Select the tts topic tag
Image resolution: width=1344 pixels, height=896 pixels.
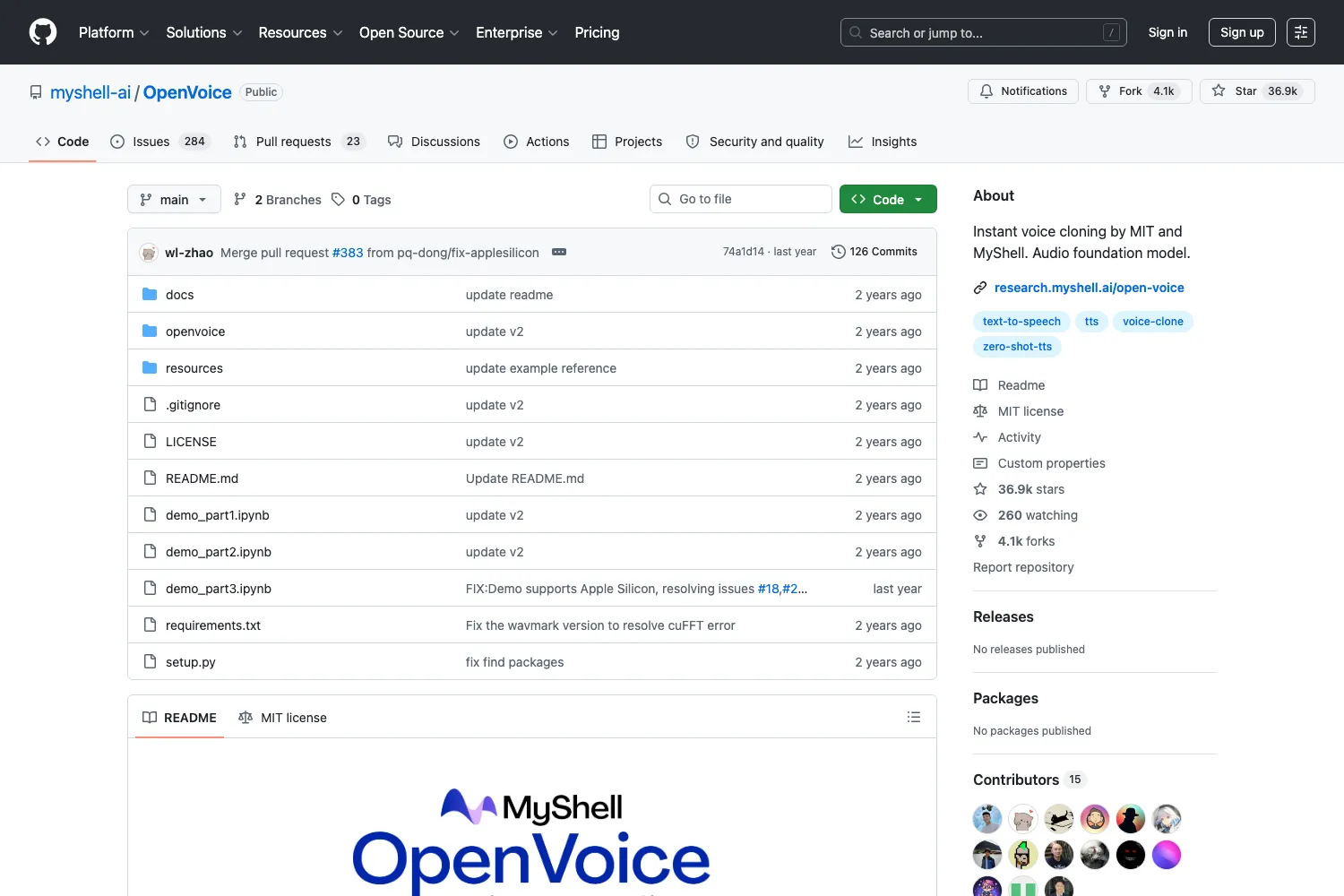1091,322
